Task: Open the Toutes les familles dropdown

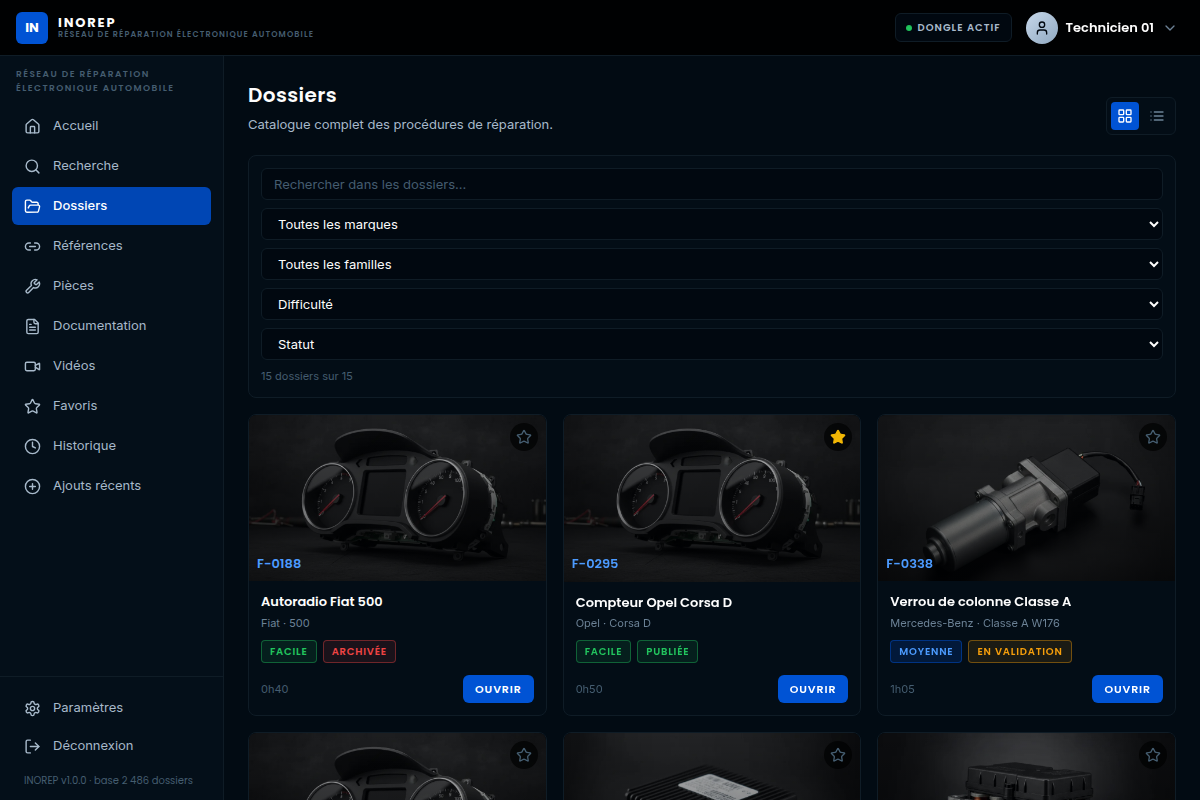Action: (712, 264)
